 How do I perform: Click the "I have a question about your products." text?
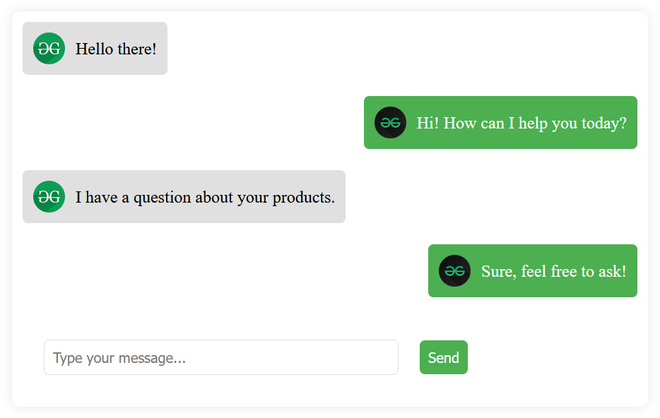[205, 197]
